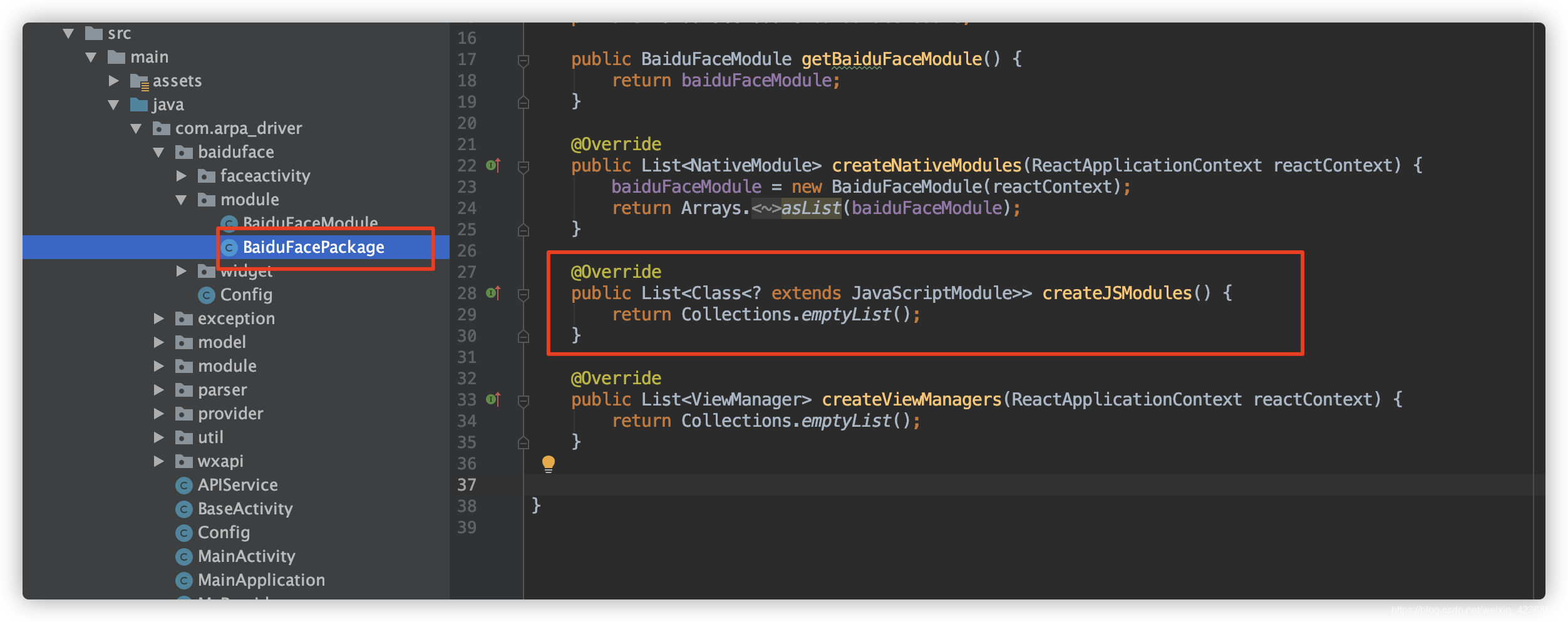The width and height of the screenshot is (1568, 622).
Task: Expand the widget package arrow
Action: click(x=182, y=271)
